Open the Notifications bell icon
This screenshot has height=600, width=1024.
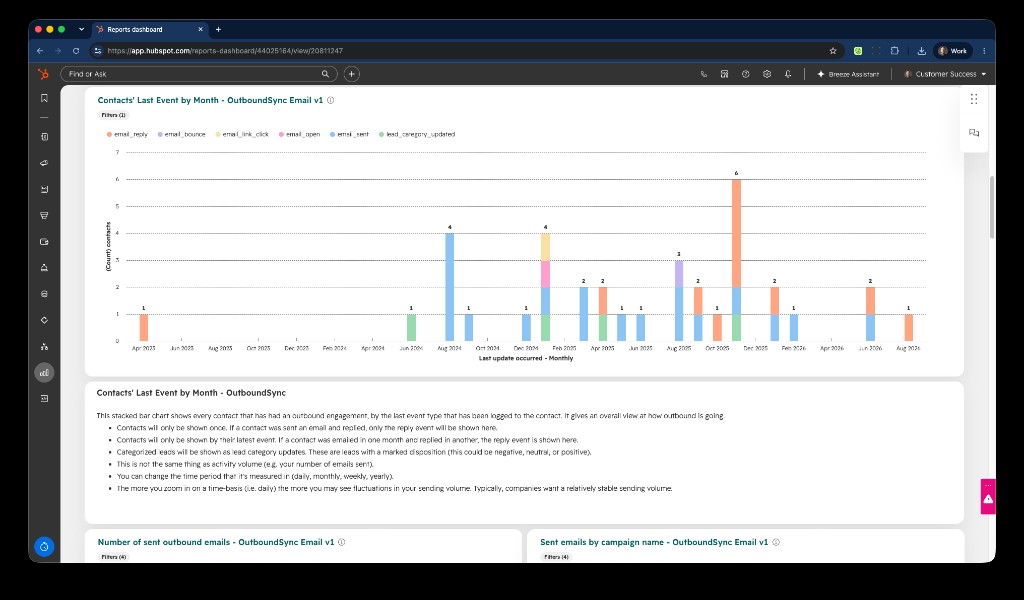(788, 74)
